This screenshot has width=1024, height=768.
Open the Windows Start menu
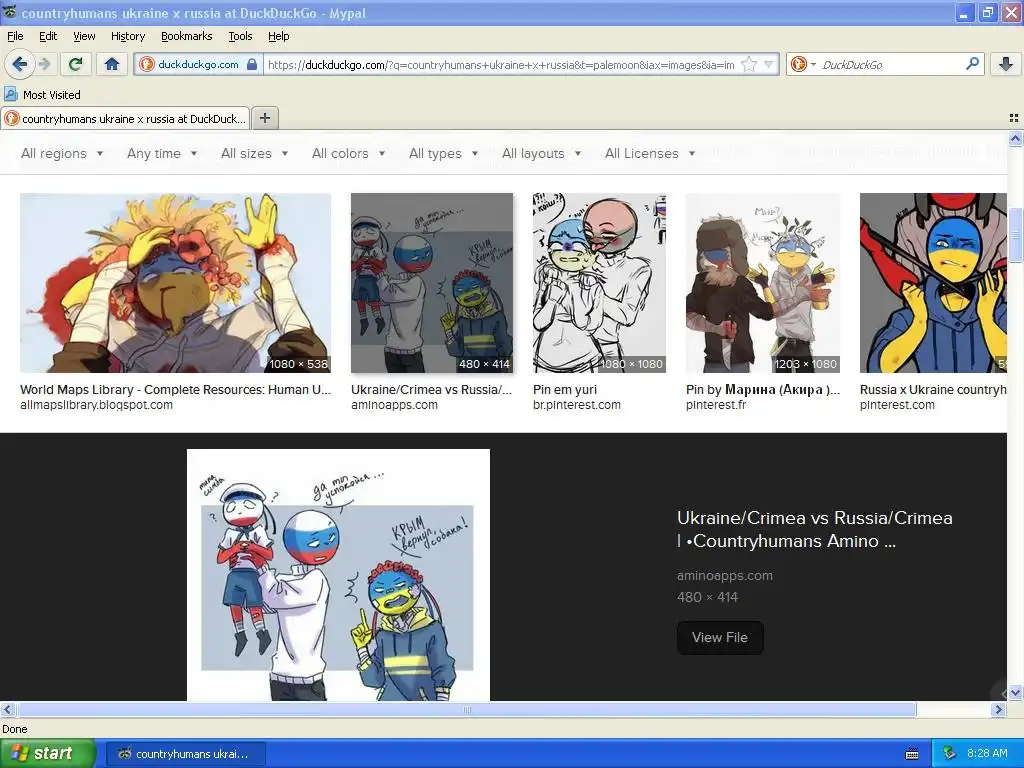pyautogui.click(x=47, y=754)
